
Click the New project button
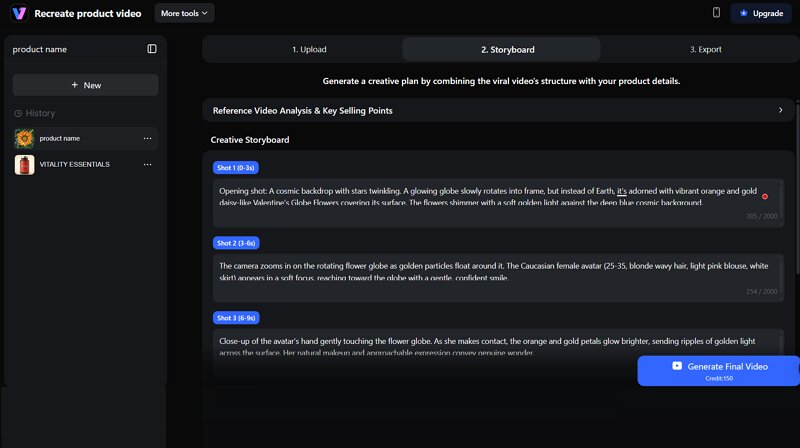(85, 85)
